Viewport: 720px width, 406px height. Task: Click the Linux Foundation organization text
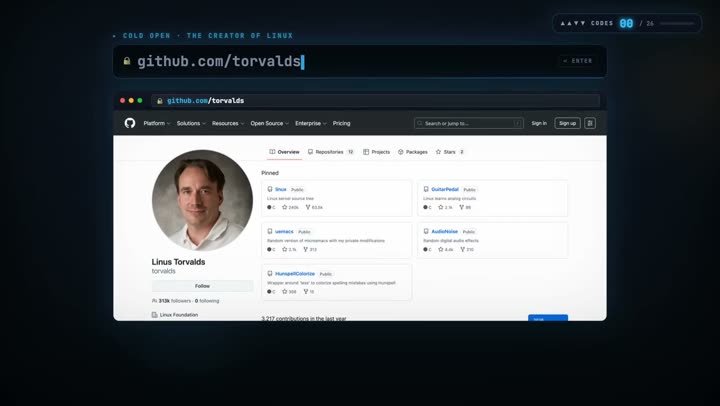(x=179, y=315)
